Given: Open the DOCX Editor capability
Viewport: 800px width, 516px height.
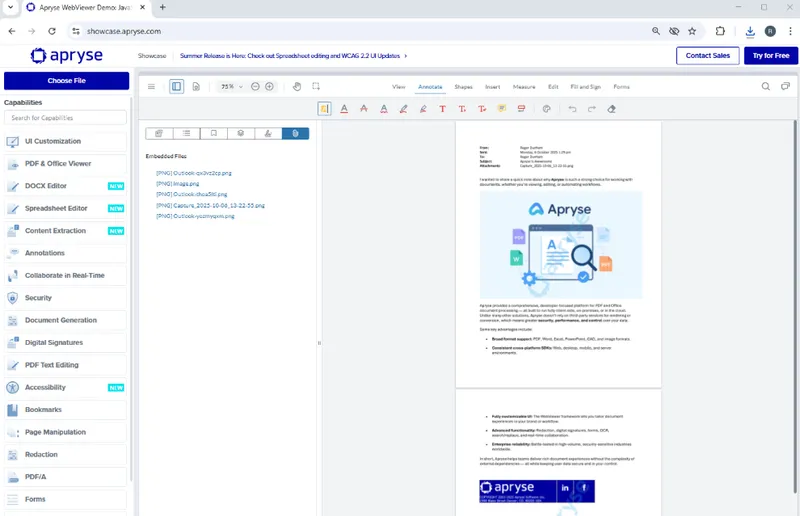Looking at the screenshot, I should pyautogui.click(x=66, y=186).
